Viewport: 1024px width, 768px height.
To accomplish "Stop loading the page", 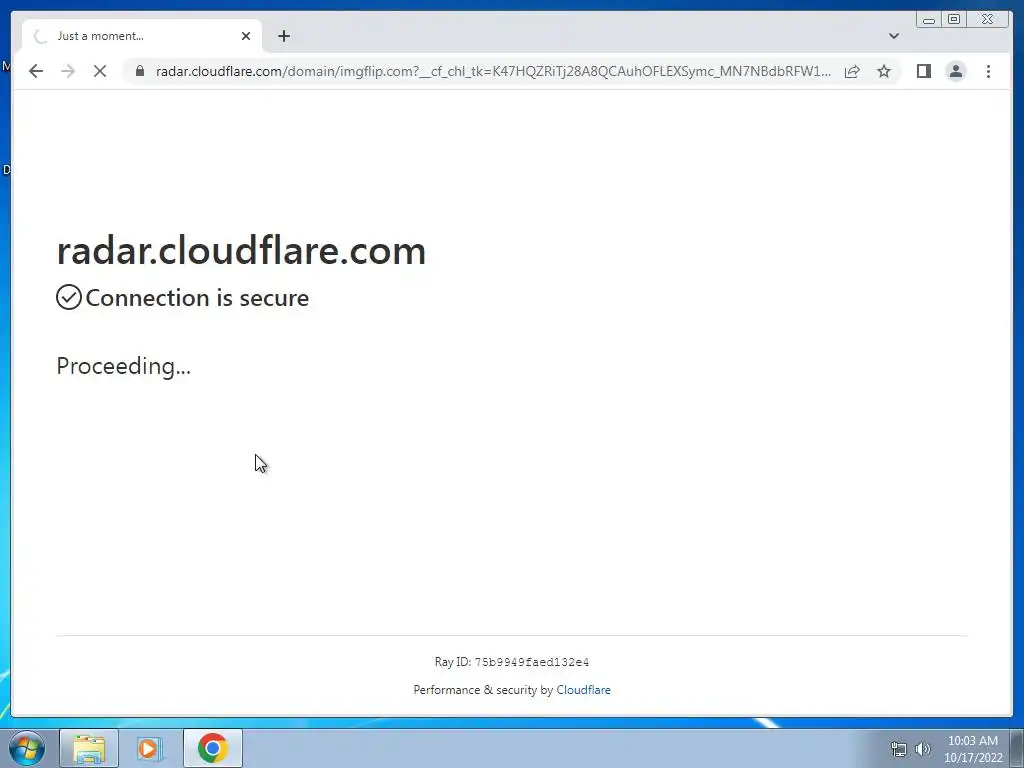I will pyautogui.click(x=100, y=71).
